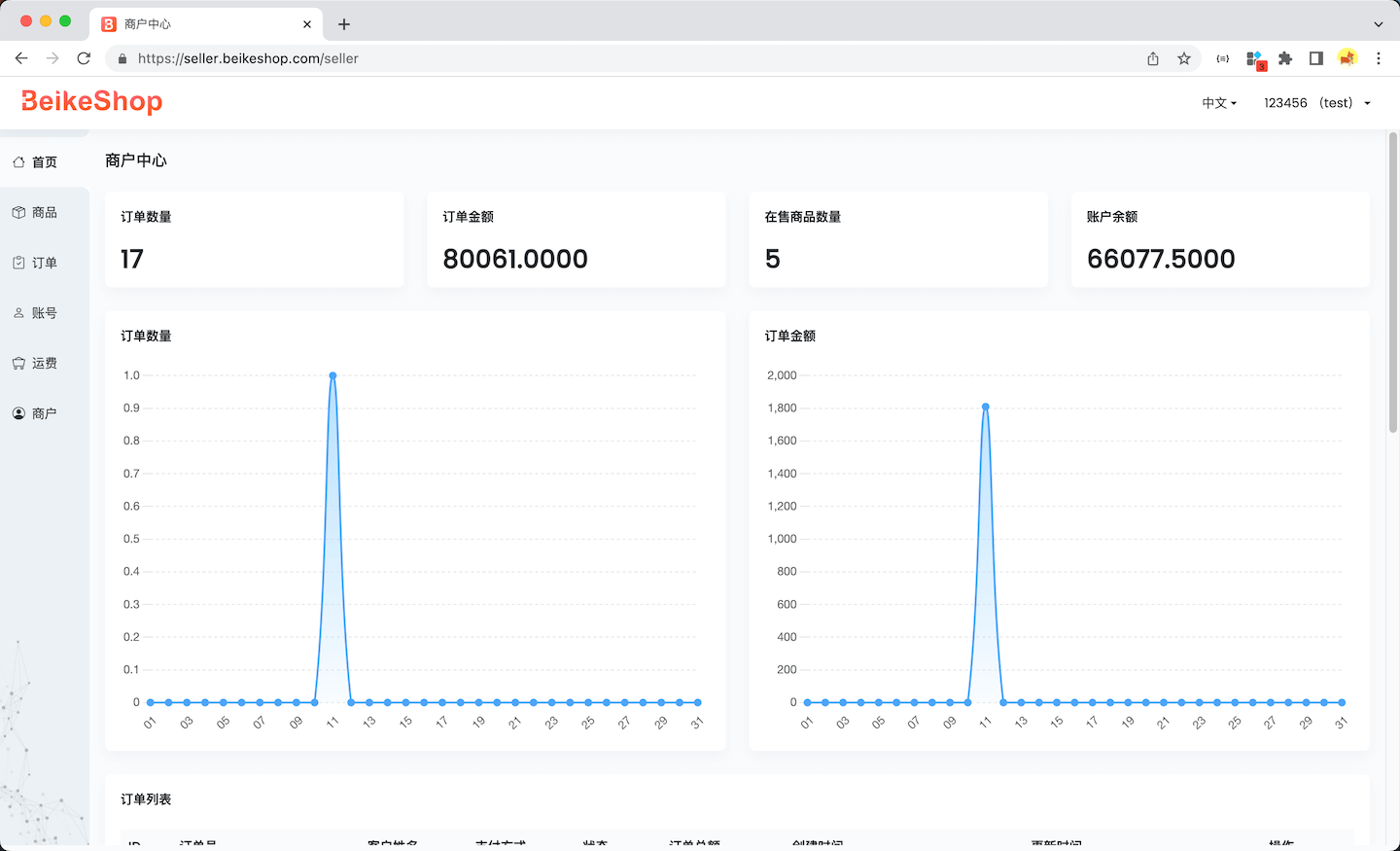The image size is (1400, 851).
Task: Click the 商户中心 page heading
Action: coord(136,160)
